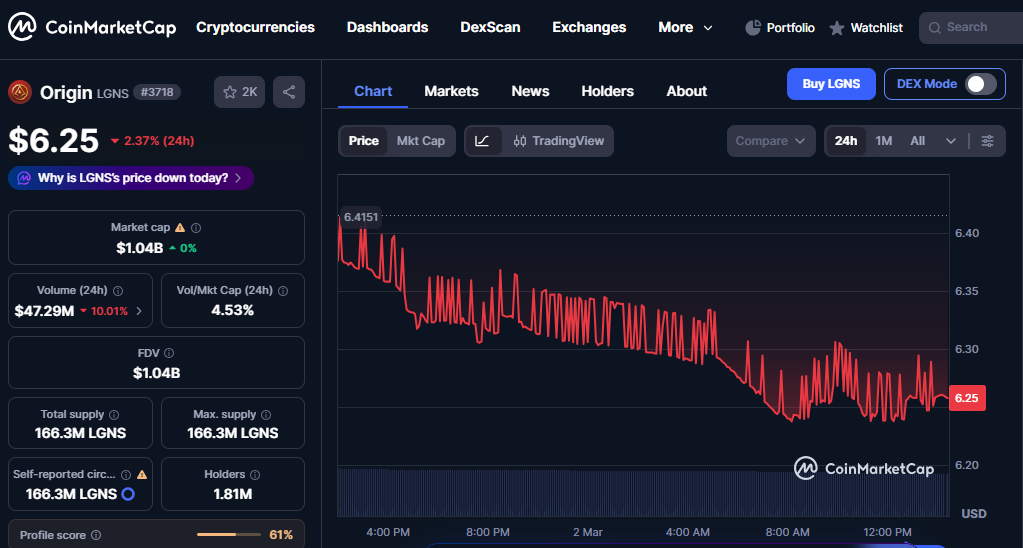Click the Origin LGNS coin logo
Screen dimensions: 1023x548
tap(20, 92)
